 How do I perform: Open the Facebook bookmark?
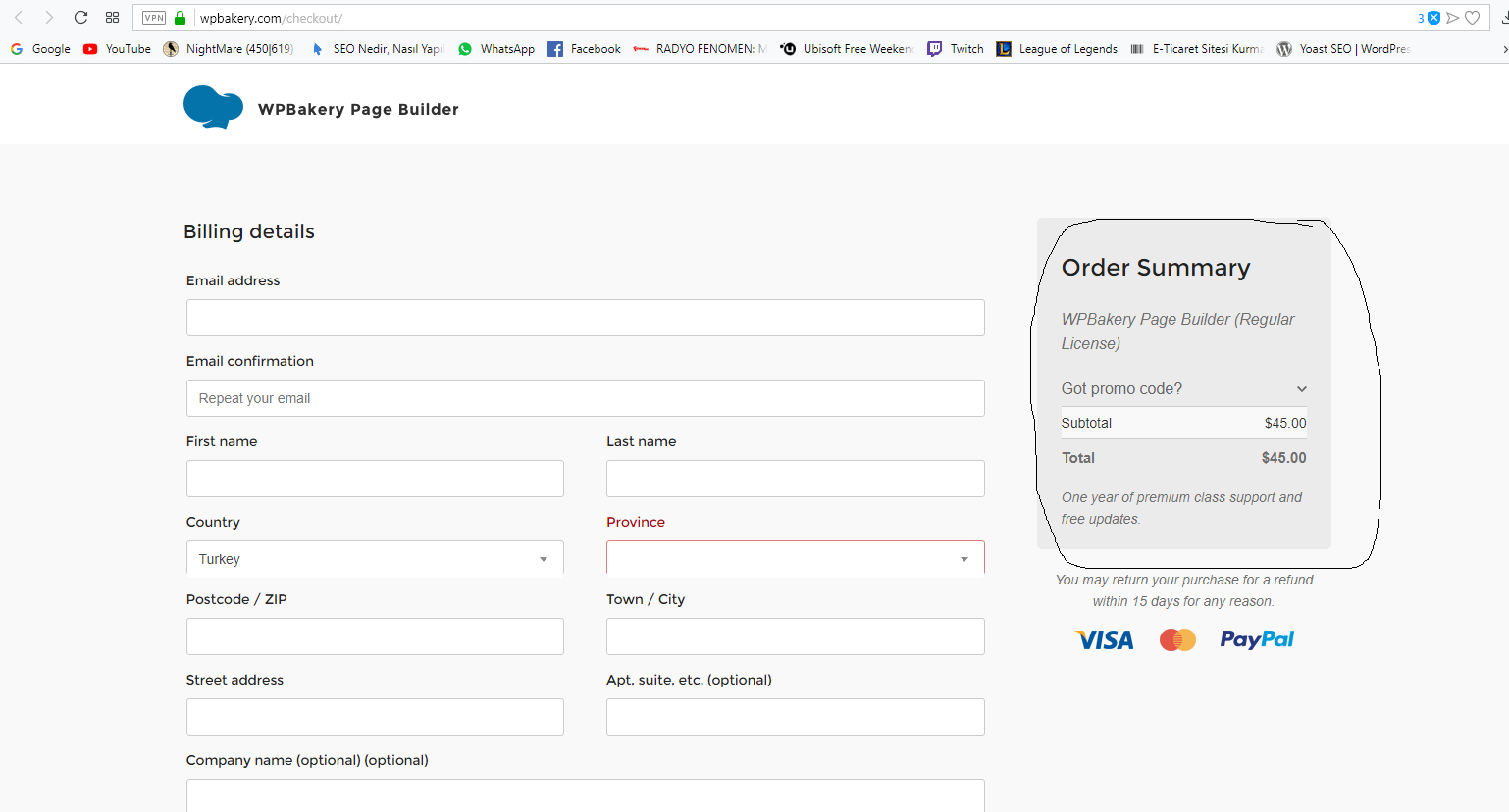tap(585, 49)
